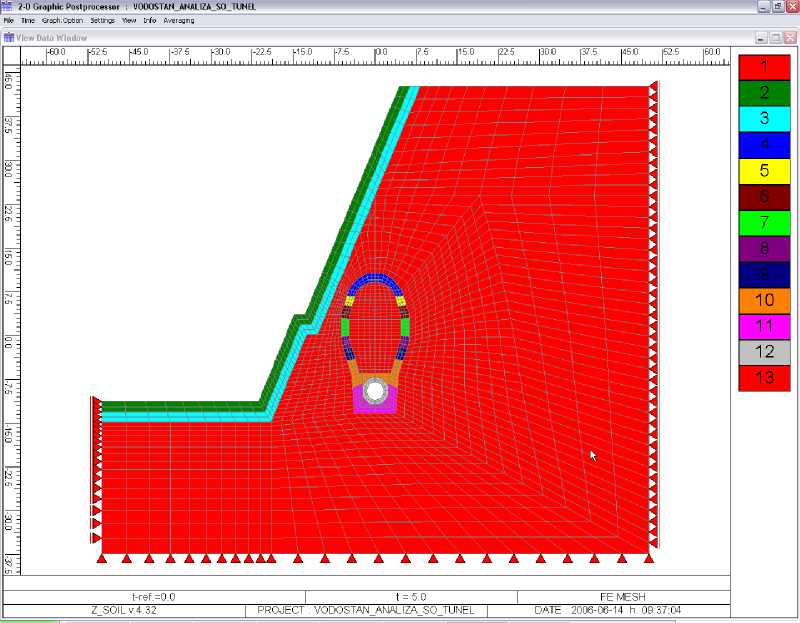The width and height of the screenshot is (800, 623).
Task: Click the 2-D Graphic Postprocessor title bar icon
Action: tap(8, 6)
